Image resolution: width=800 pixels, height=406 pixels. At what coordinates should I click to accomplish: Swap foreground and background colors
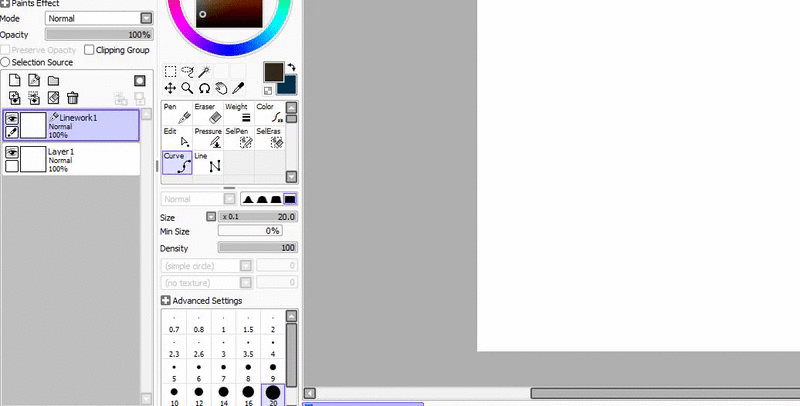coord(291,67)
